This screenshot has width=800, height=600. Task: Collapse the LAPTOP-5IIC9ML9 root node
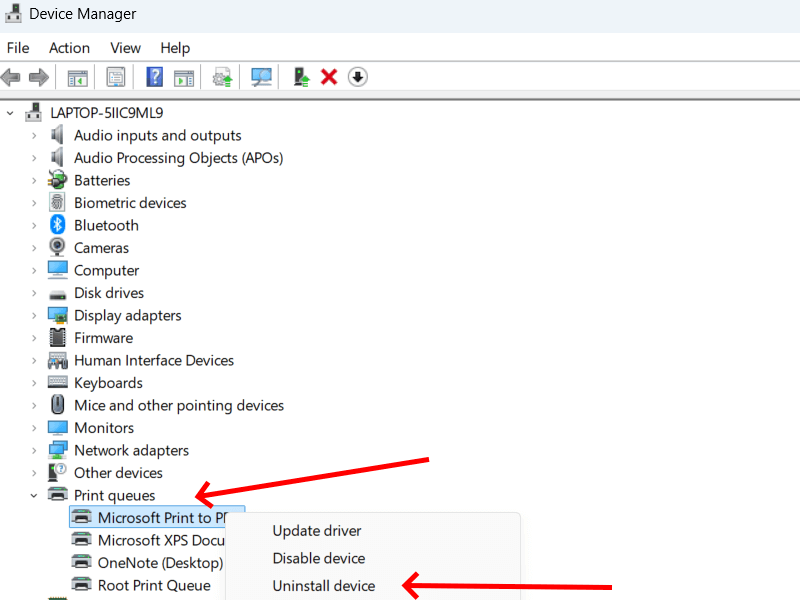[x=10, y=112]
